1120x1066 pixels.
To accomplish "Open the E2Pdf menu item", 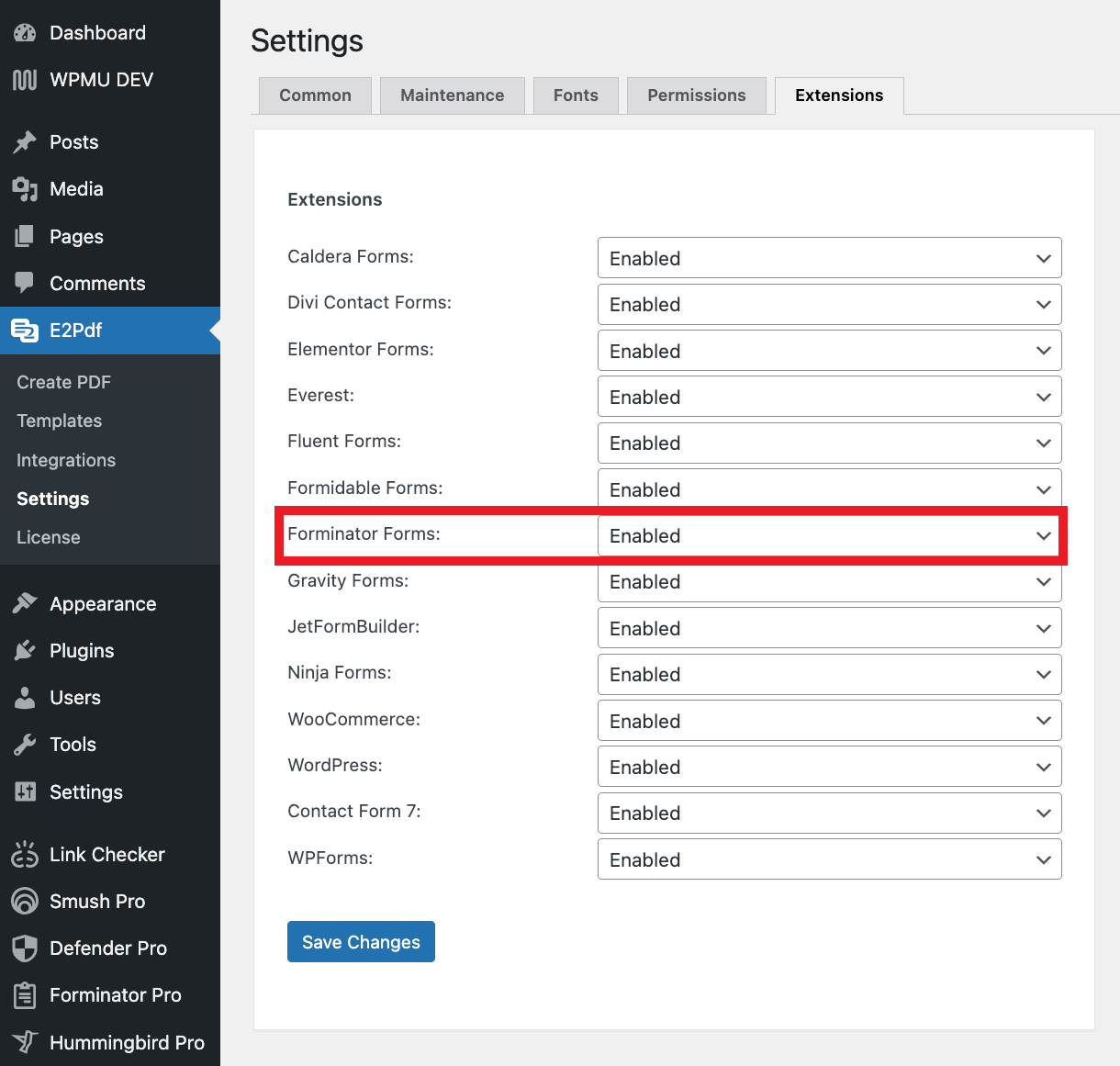I will tap(110, 331).
